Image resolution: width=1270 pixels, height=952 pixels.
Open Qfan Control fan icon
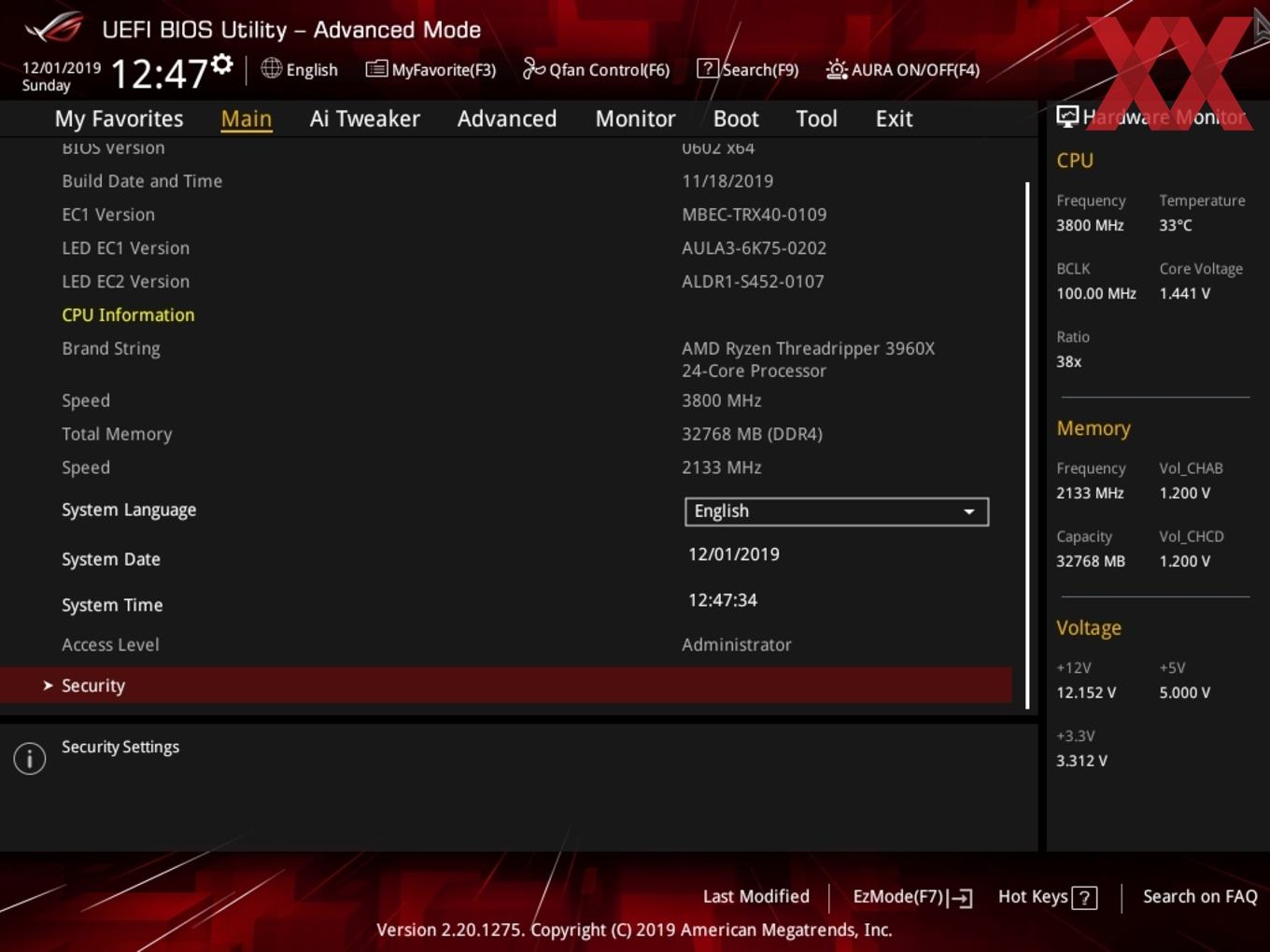[533, 68]
